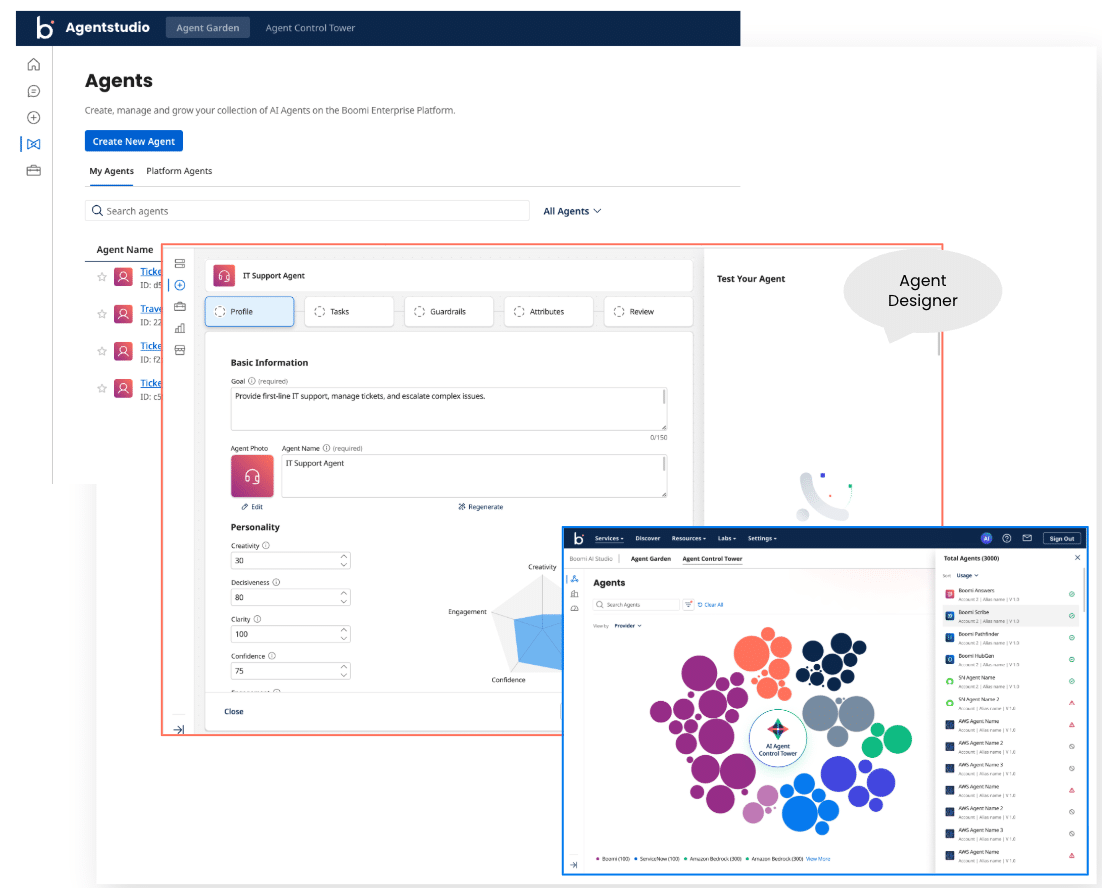Adjust the Decisiveness value stepper
This screenshot has width=1102, height=888.
tap(344, 597)
